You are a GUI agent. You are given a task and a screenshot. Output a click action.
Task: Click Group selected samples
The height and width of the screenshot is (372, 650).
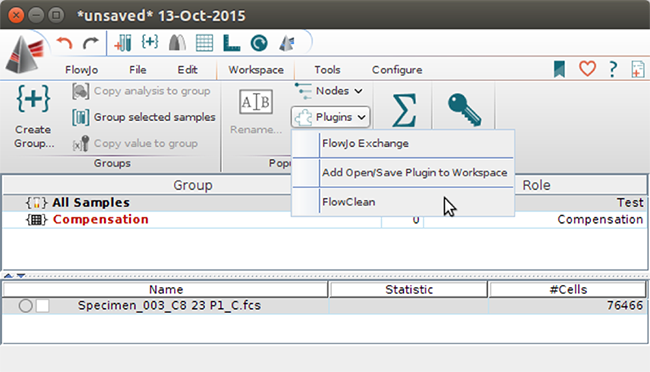pos(144,117)
